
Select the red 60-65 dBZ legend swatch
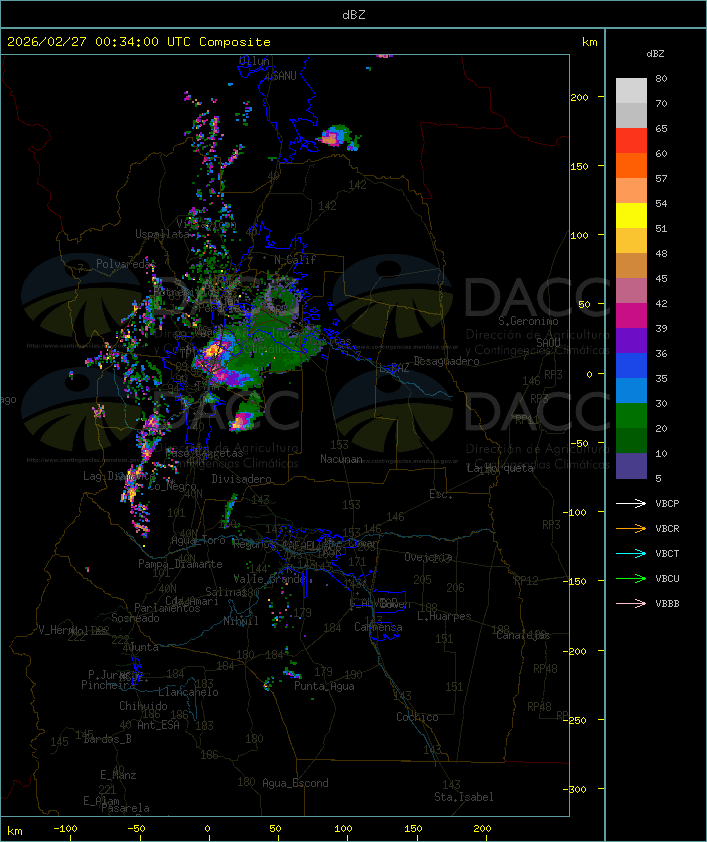point(631,141)
